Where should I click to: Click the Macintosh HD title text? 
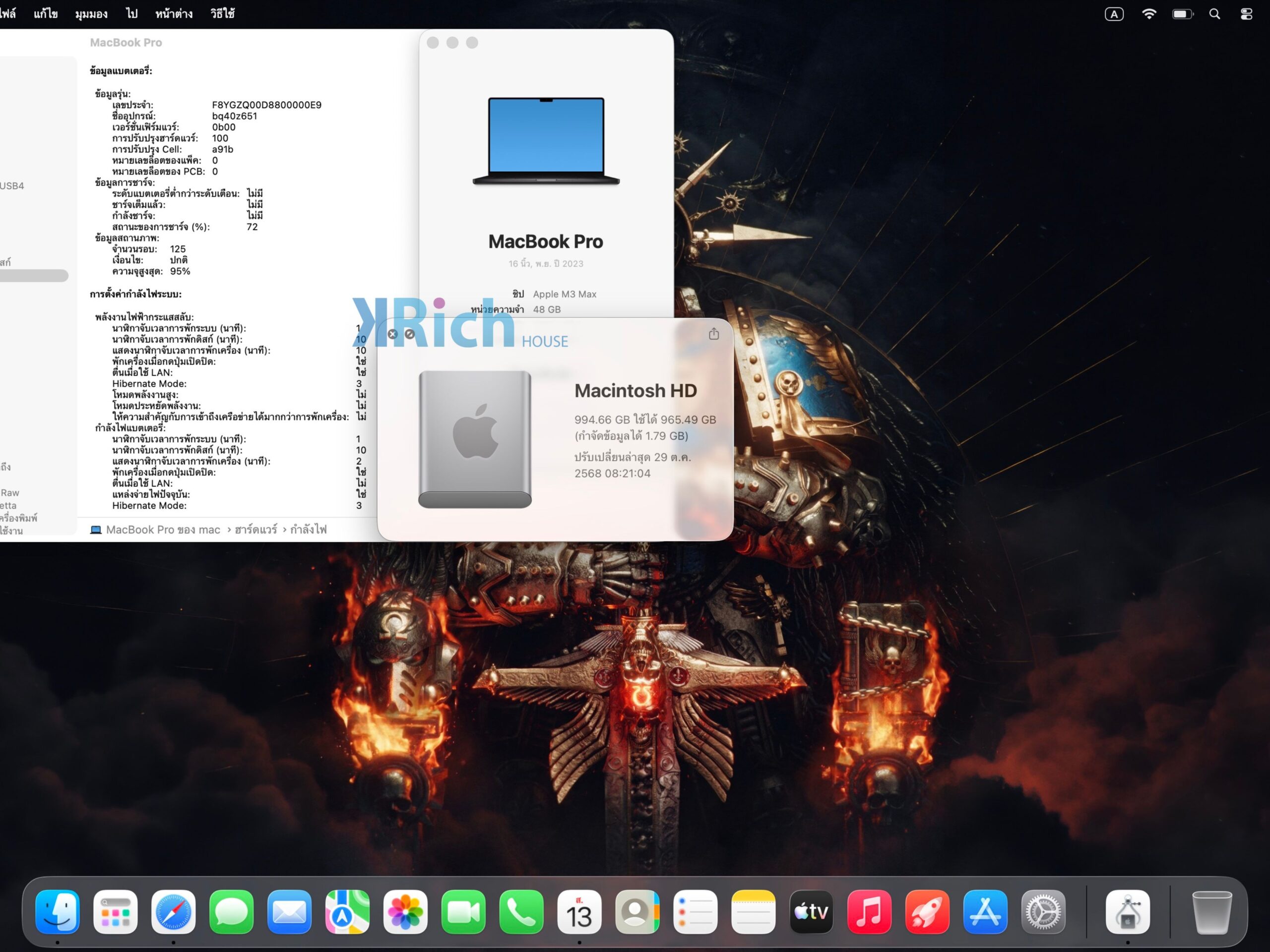635,391
